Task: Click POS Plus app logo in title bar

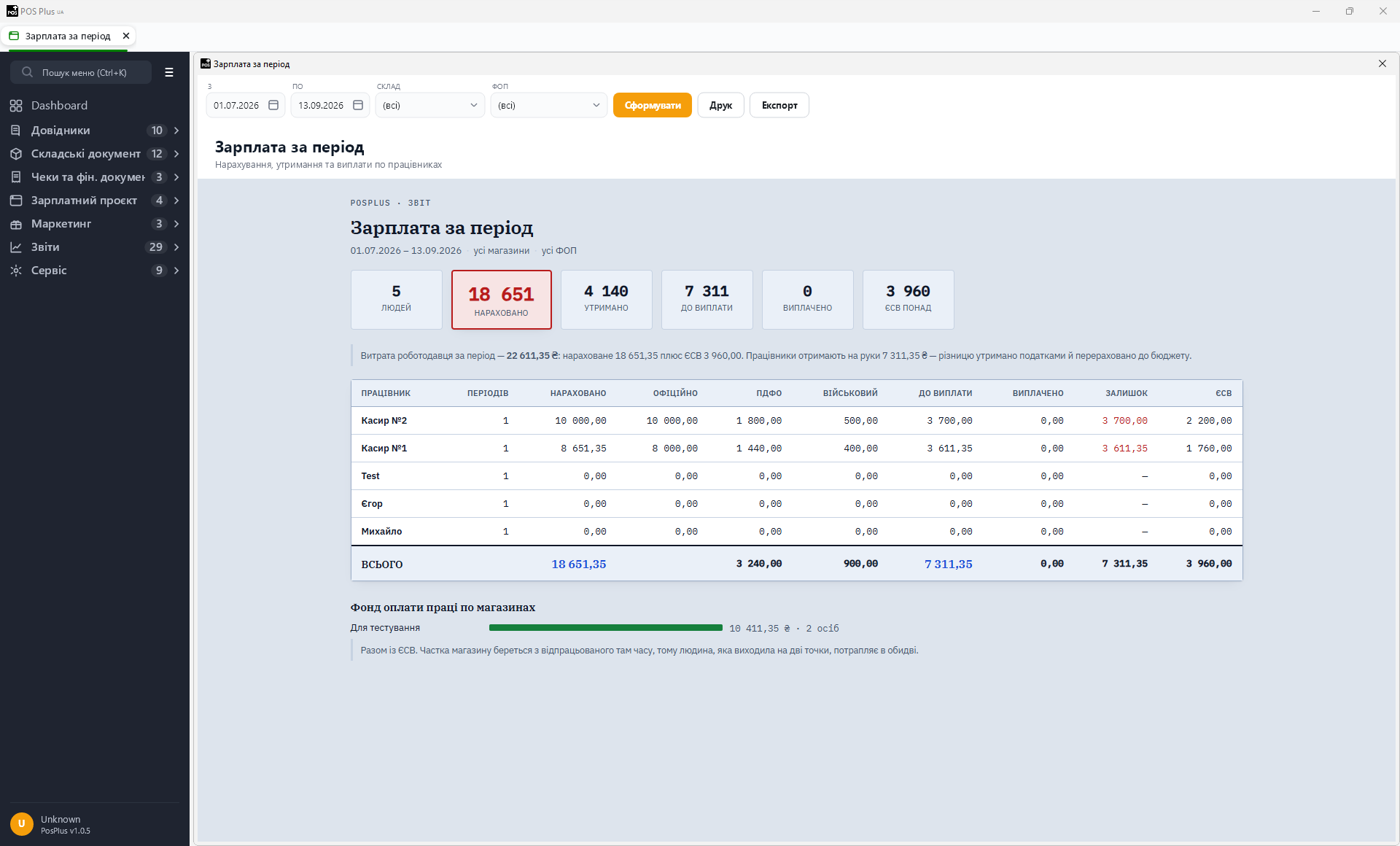Action: click(x=12, y=11)
